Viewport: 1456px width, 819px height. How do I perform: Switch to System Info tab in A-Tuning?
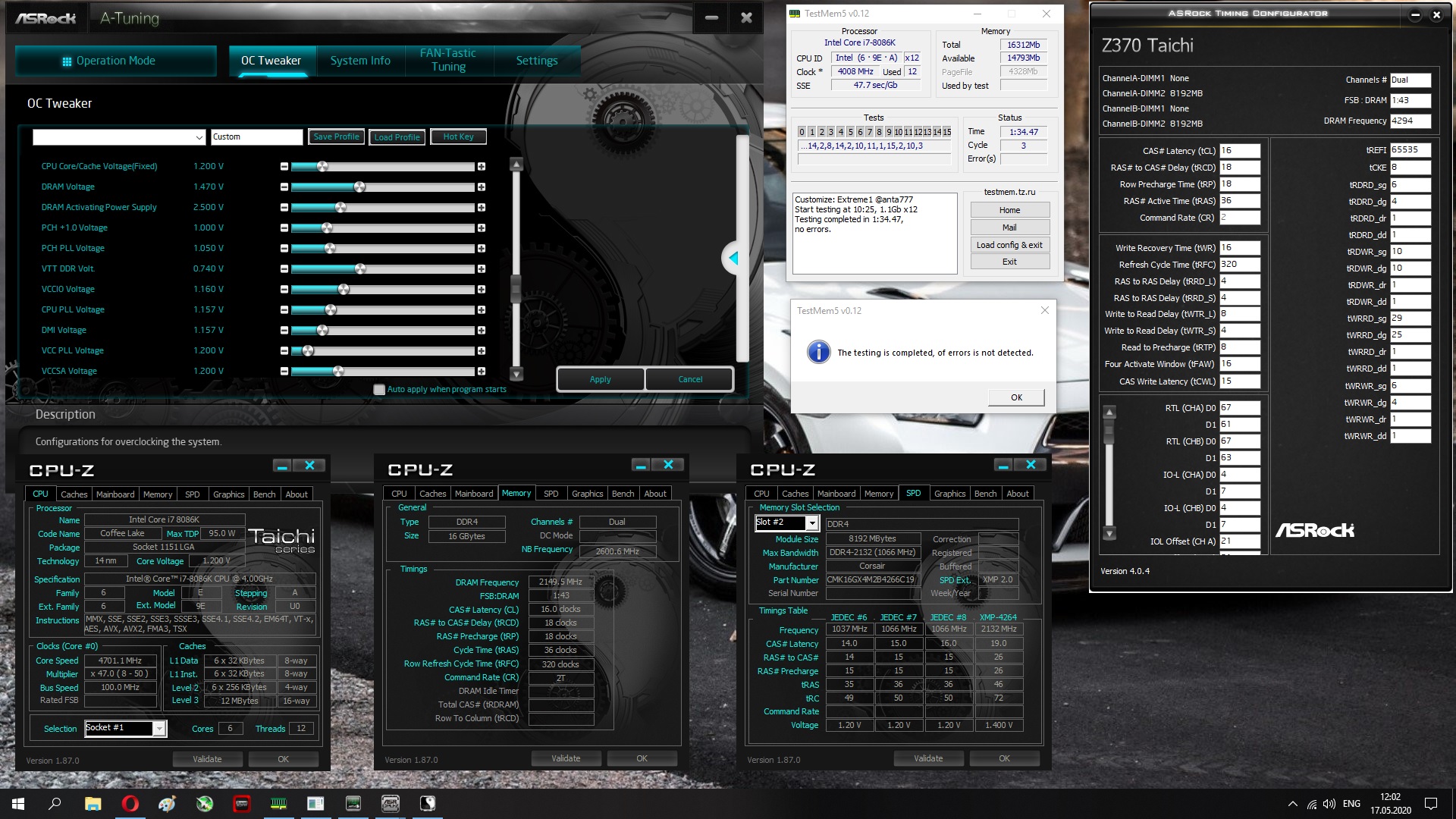(x=360, y=61)
